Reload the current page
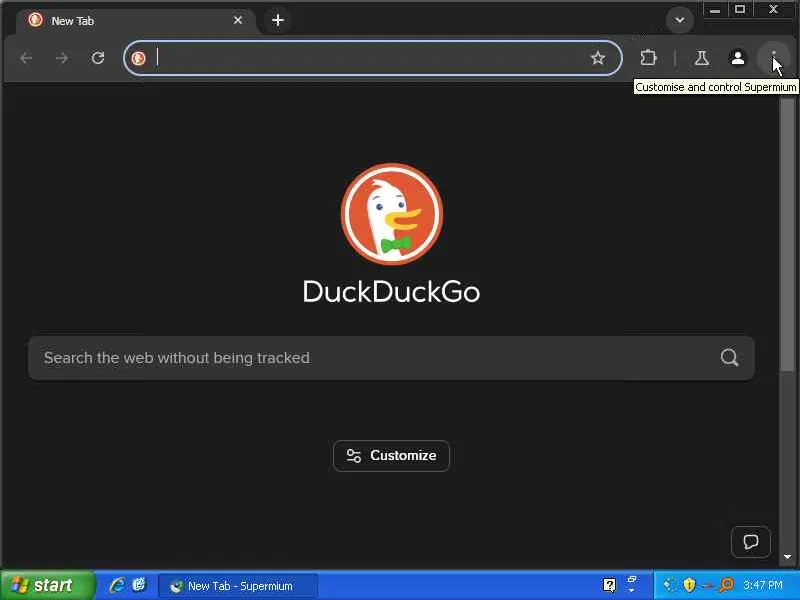The width and height of the screenshot is (800, 600). pyautogui.click(x=98, y=58)
